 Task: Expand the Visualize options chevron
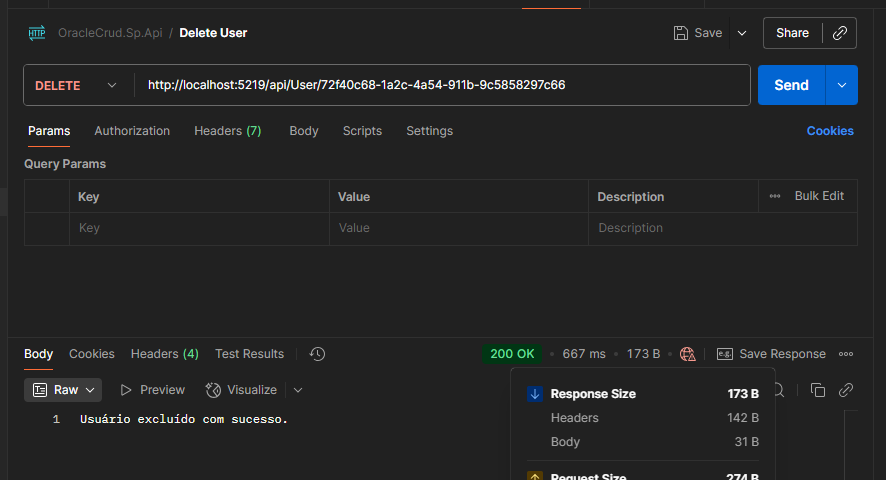(x=298, y=390)
